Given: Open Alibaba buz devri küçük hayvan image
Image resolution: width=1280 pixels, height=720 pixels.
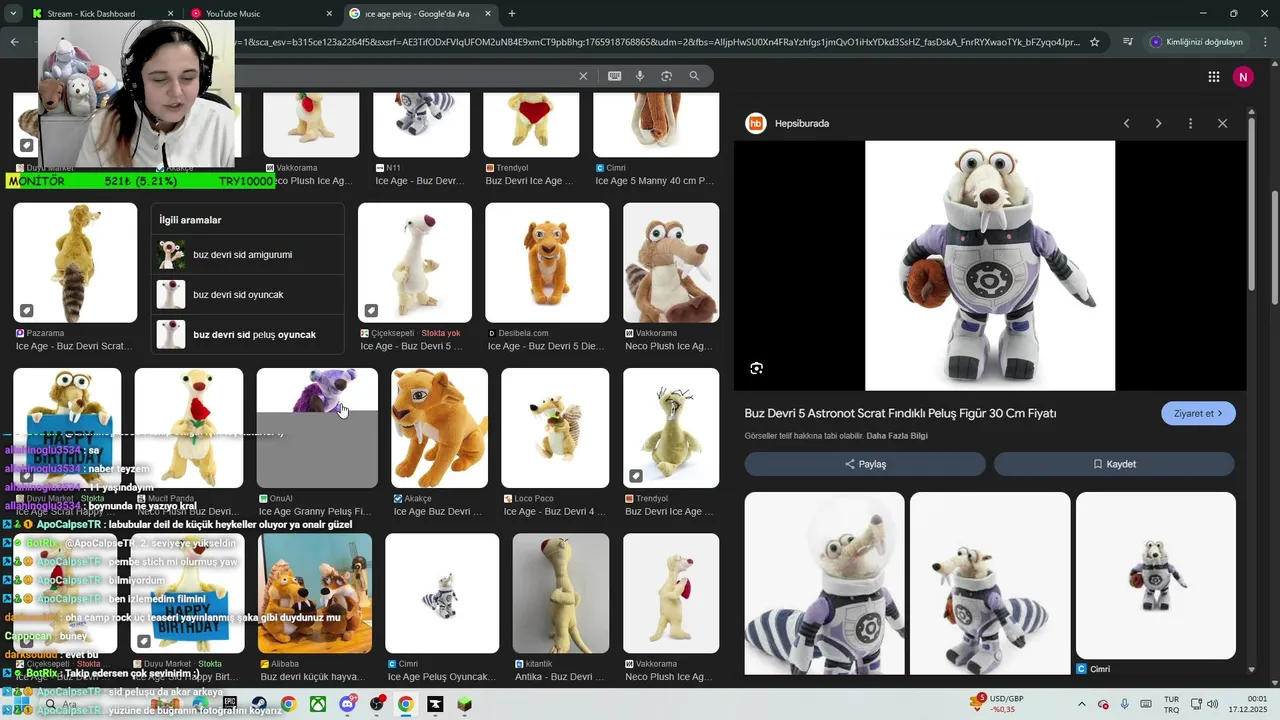Looking at the screenshot, I should click(315, 593).
